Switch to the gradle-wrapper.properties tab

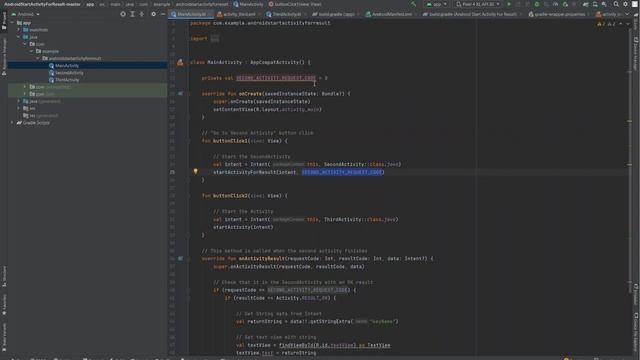point(559,14)
